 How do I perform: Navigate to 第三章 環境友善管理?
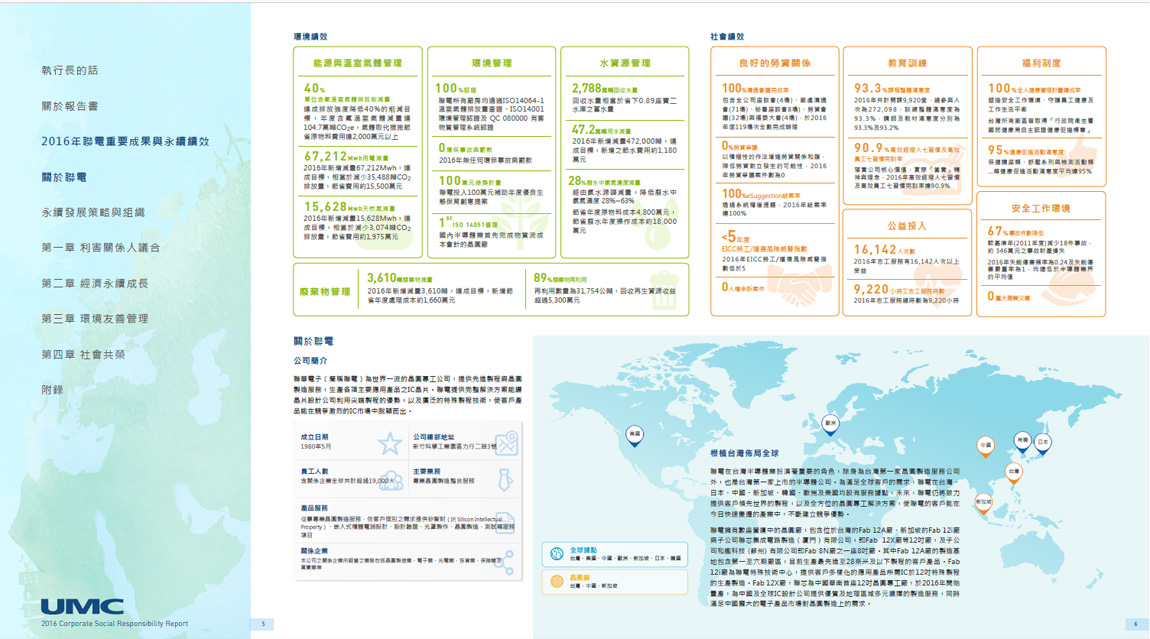point(95,319)
